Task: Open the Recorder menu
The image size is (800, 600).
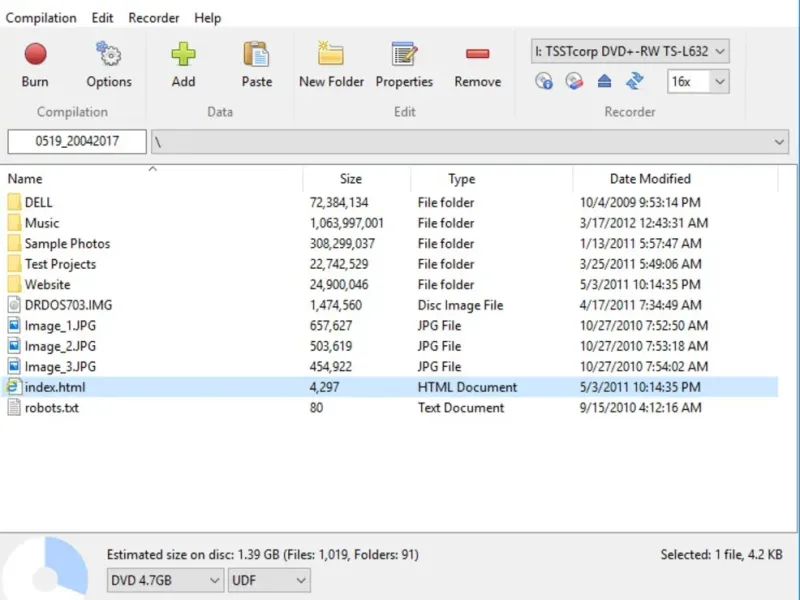Action: coord(154,18)
